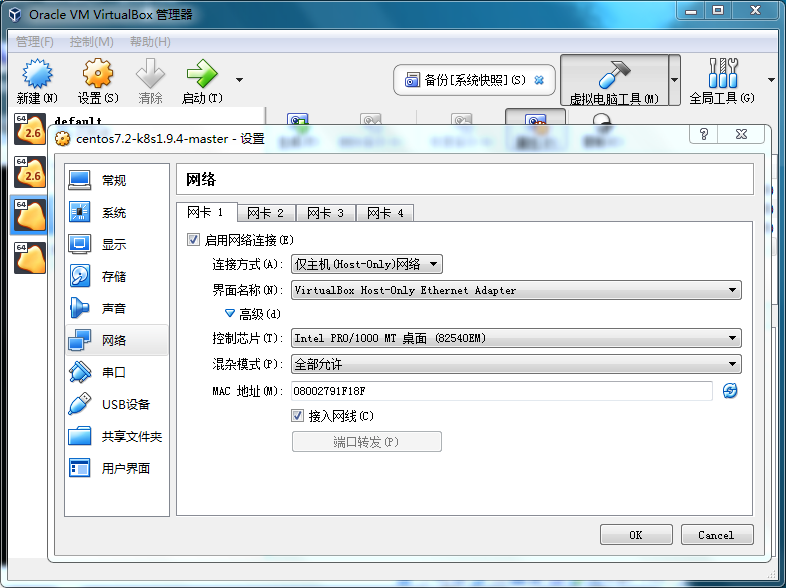This screenshot has width=786, height=588.
Task: Open the 控制芯片 adapter type dropdown
Action: 516,338
